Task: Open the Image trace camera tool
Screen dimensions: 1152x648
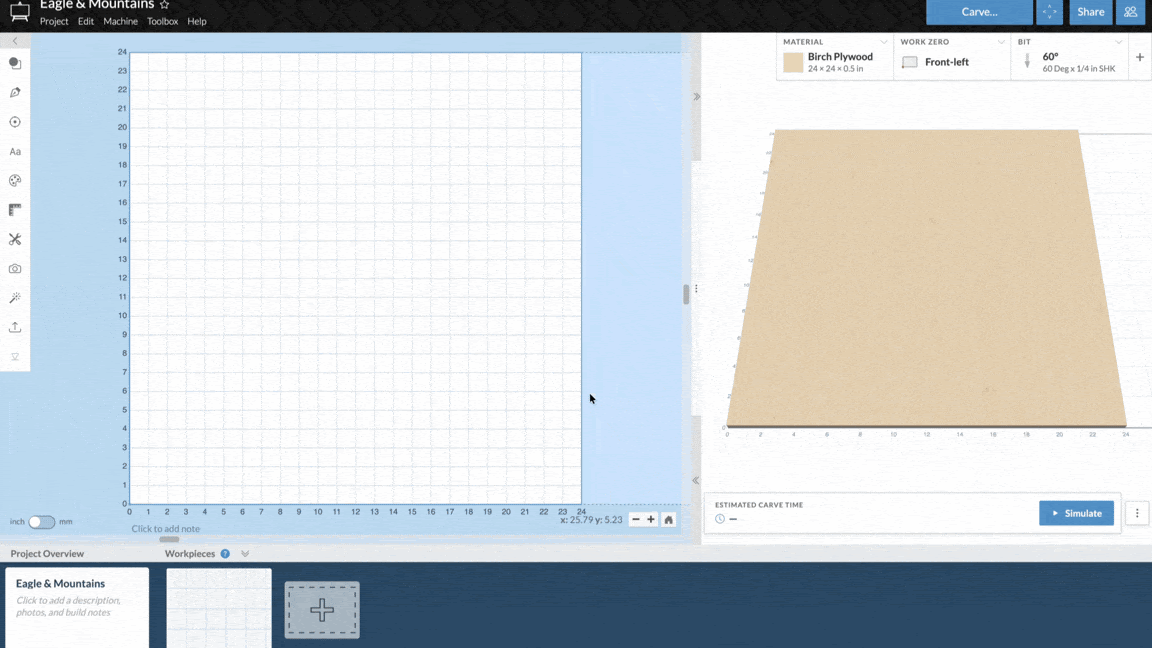Action: 15,269
